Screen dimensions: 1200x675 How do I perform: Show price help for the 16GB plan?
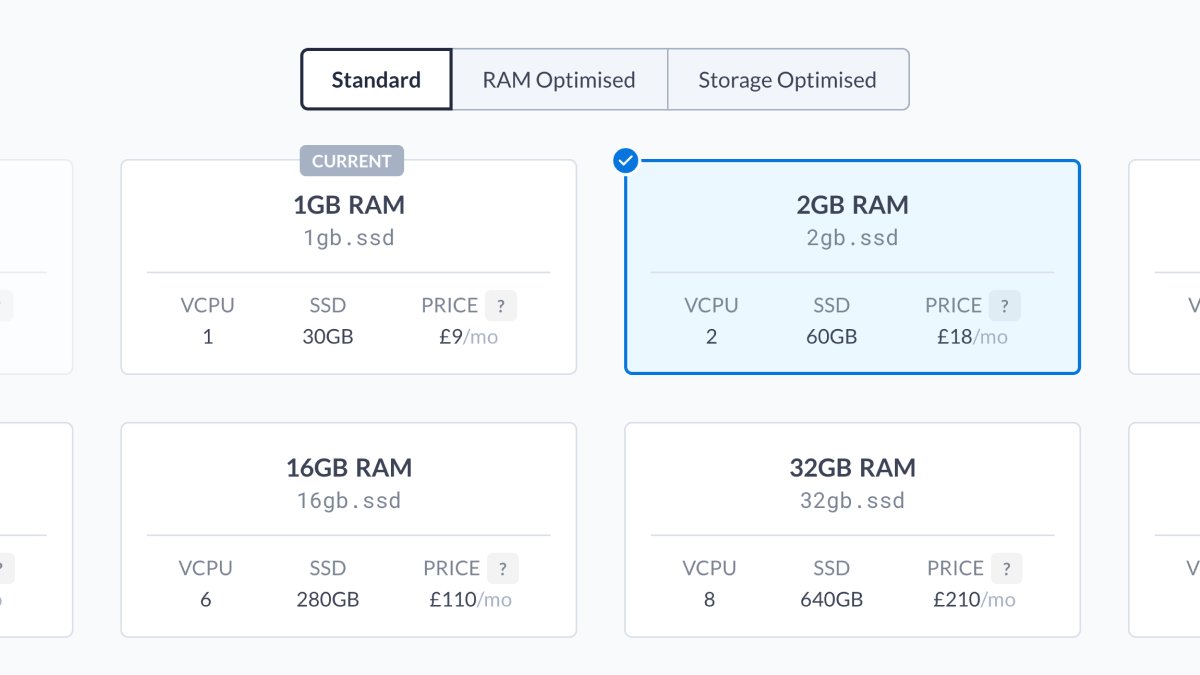point(503,569)
